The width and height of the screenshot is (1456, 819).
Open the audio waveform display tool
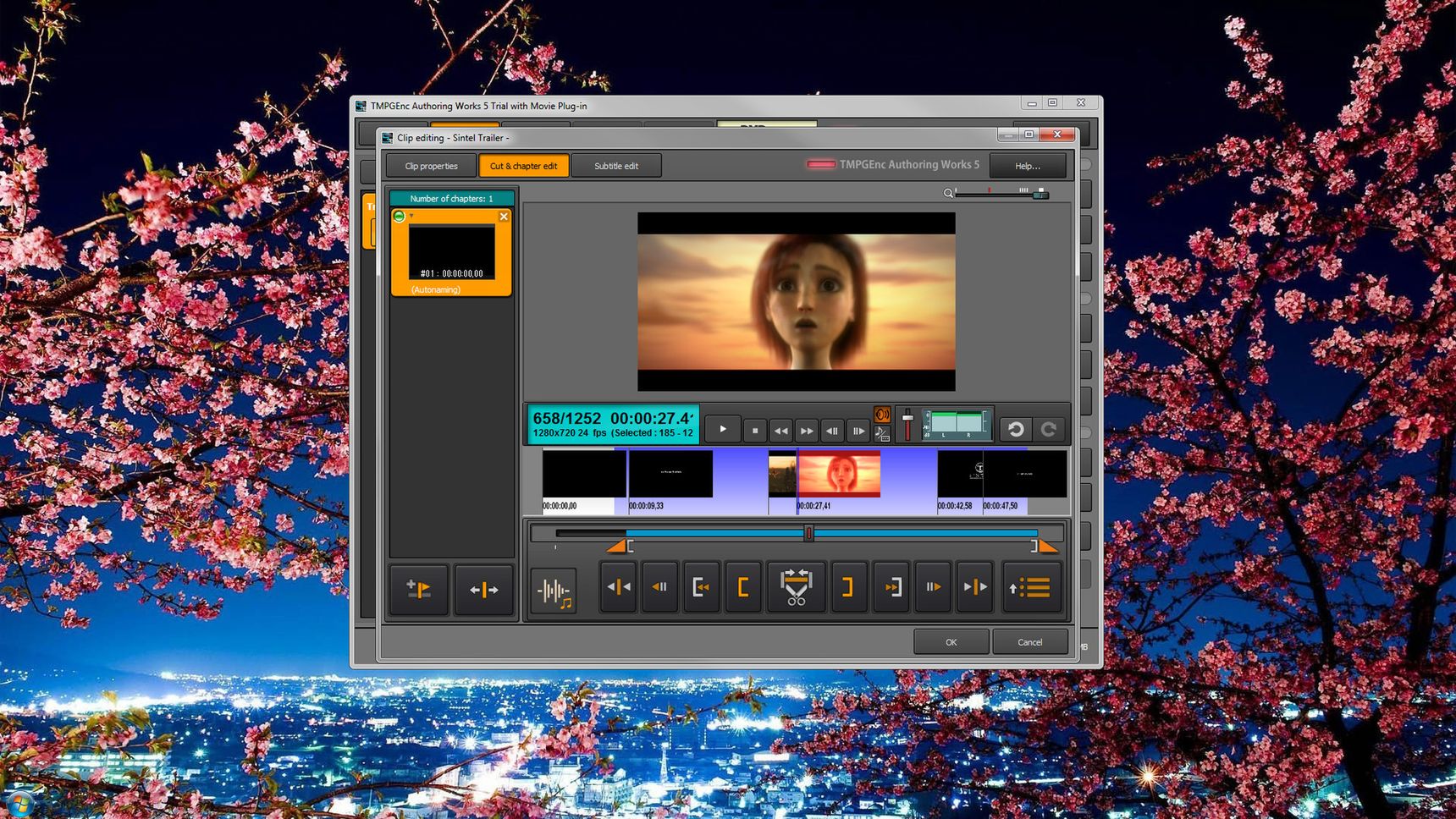(x=554, y=590)
